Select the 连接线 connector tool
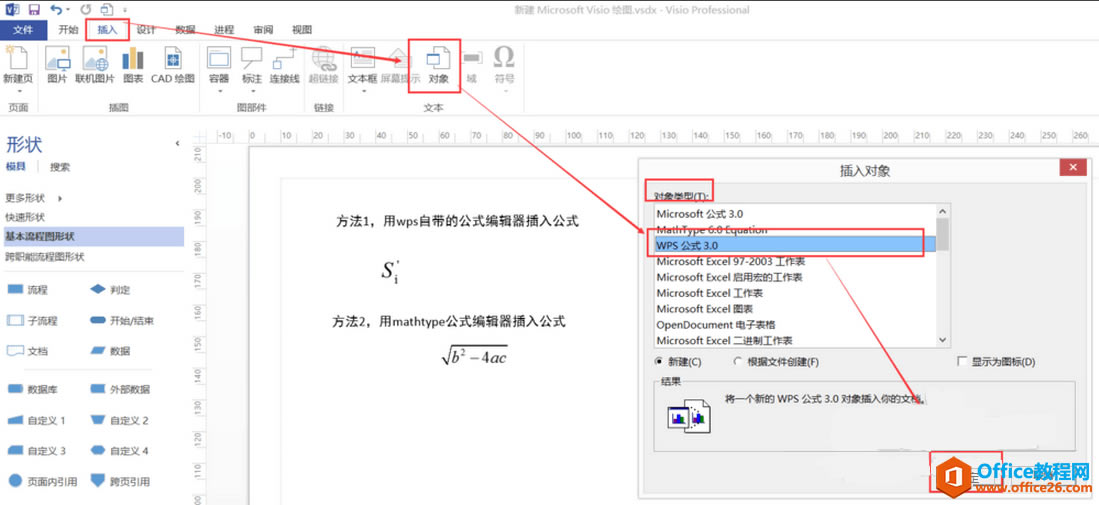1099x505 pixels. [x=285, y=65]
